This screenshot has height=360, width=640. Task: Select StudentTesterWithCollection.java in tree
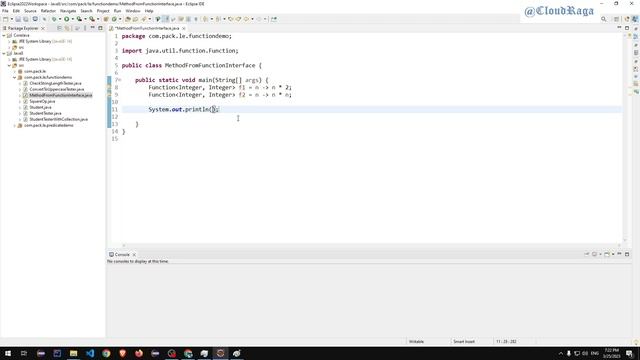[x=58, y=119]
